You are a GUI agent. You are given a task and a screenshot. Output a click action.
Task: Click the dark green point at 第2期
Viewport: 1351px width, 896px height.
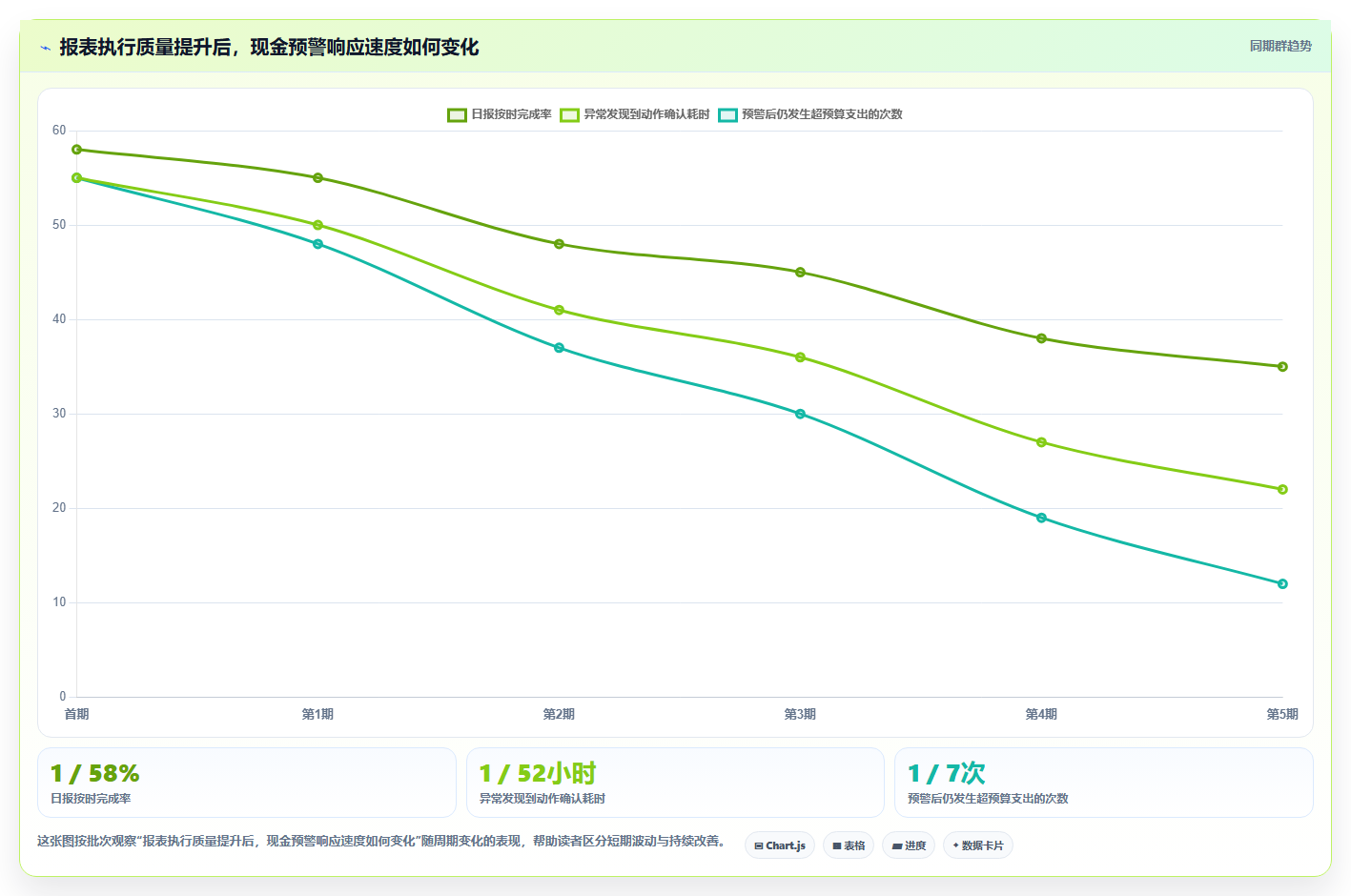pyautogui.click(x=560, y=244)
